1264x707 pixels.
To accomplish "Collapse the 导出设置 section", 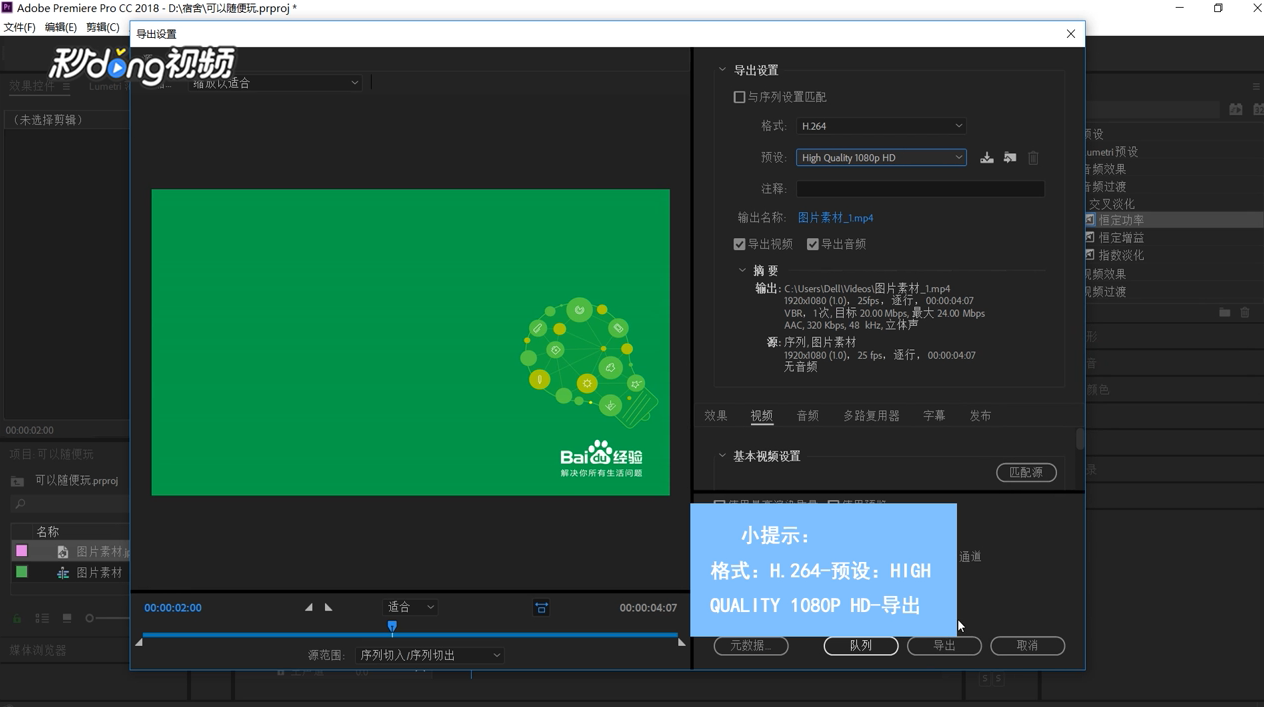I will pos(722,70).
